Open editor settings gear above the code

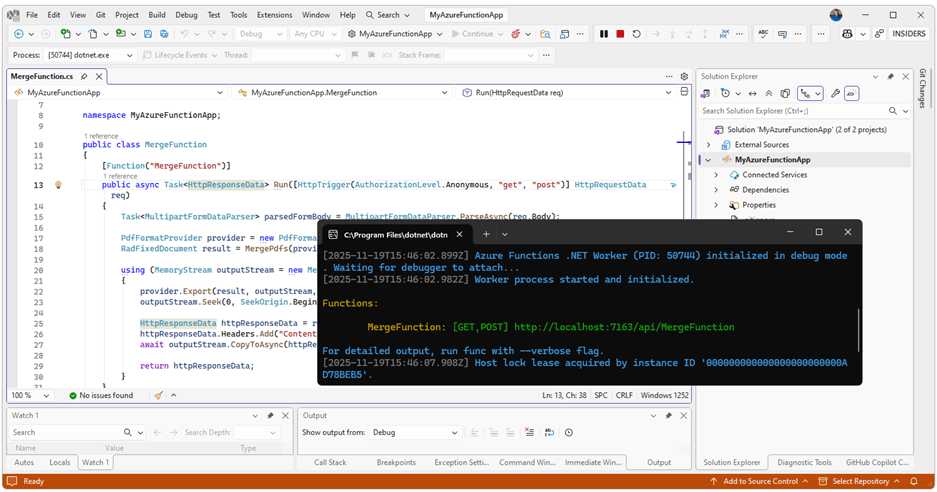(684, 77)
